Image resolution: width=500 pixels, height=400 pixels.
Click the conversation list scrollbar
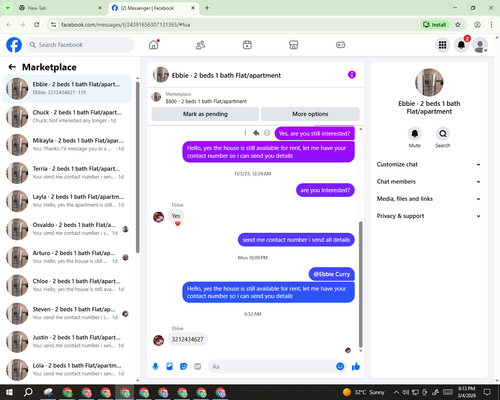point(138,167)
